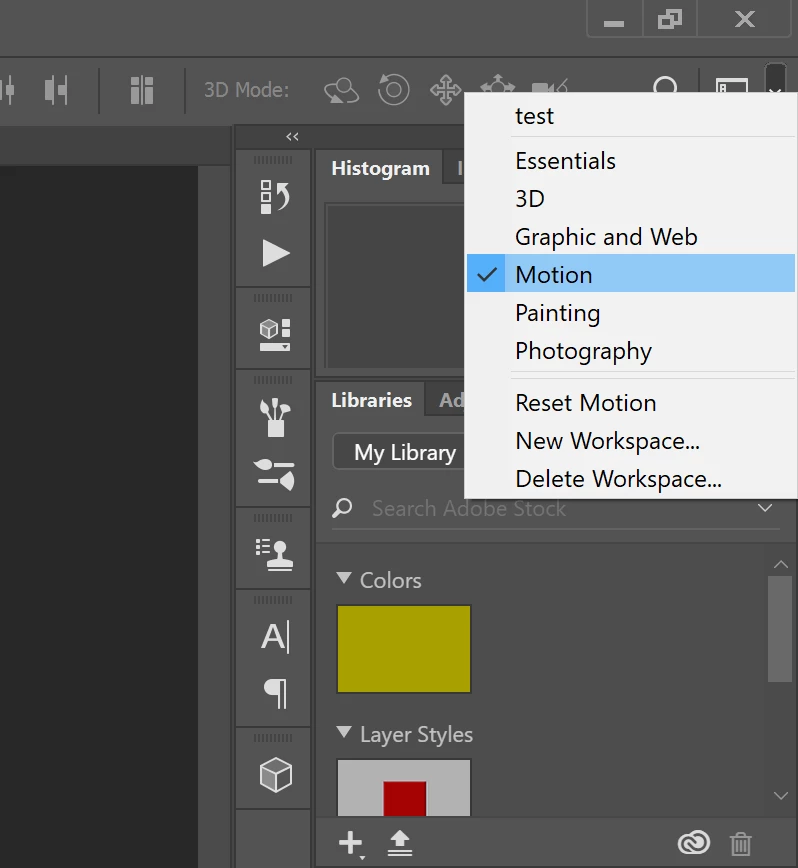Open the 3D panel cube icon
This screenshot has width=798, height=868.
click(x=276, y=775)
